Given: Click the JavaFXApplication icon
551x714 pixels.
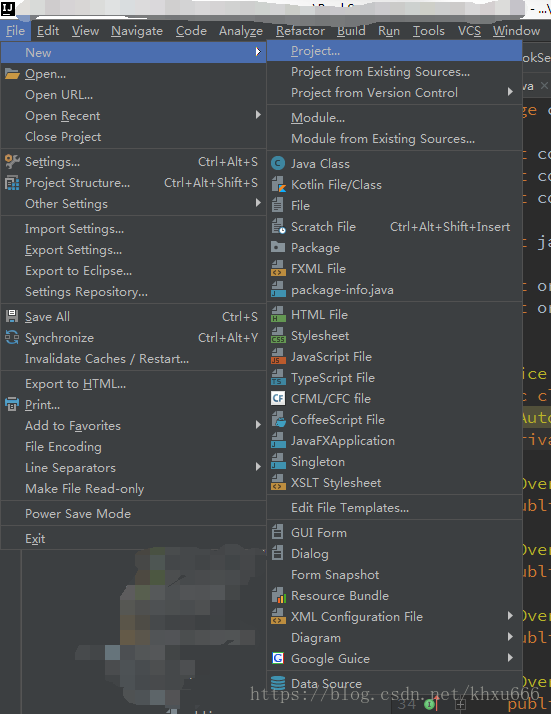Looking at the screenshot, I should pos(278,440).
